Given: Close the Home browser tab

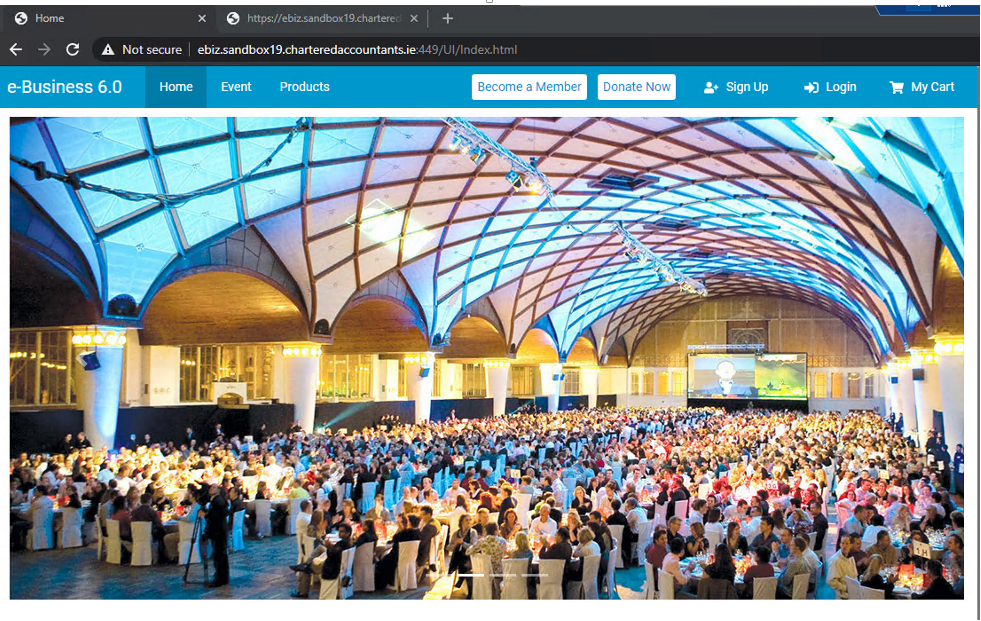Looking at the screenshot, I should point(202,19).
